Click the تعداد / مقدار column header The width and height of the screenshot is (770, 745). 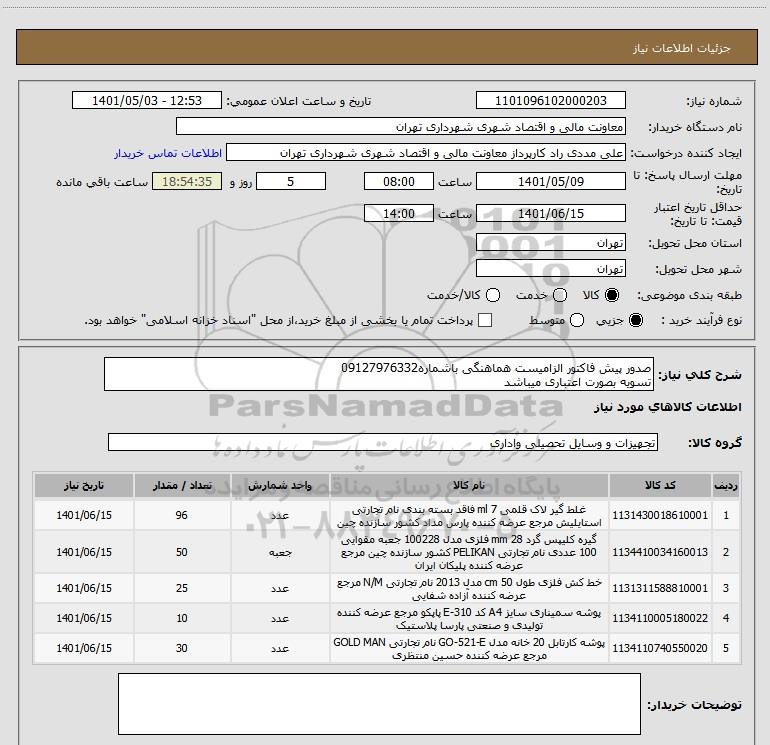coord(182,485)
